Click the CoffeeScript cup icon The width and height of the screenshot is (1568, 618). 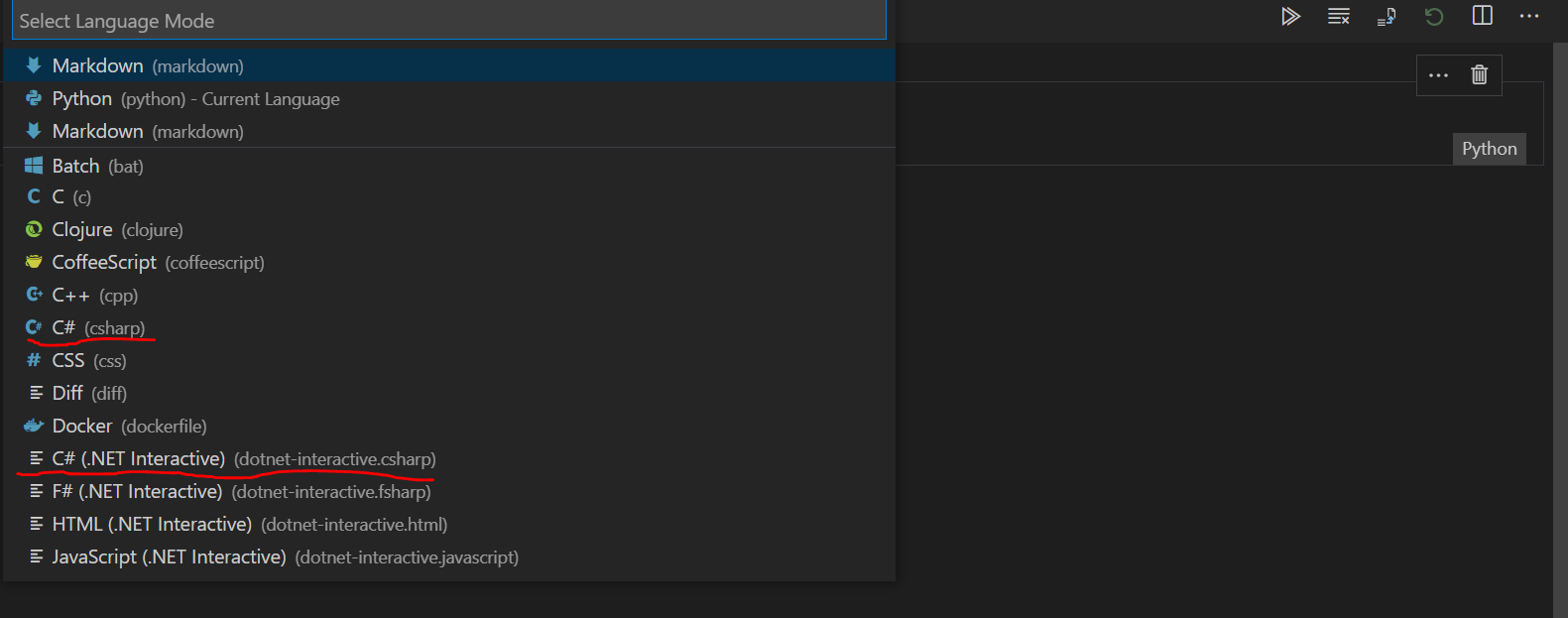point(32,262)
